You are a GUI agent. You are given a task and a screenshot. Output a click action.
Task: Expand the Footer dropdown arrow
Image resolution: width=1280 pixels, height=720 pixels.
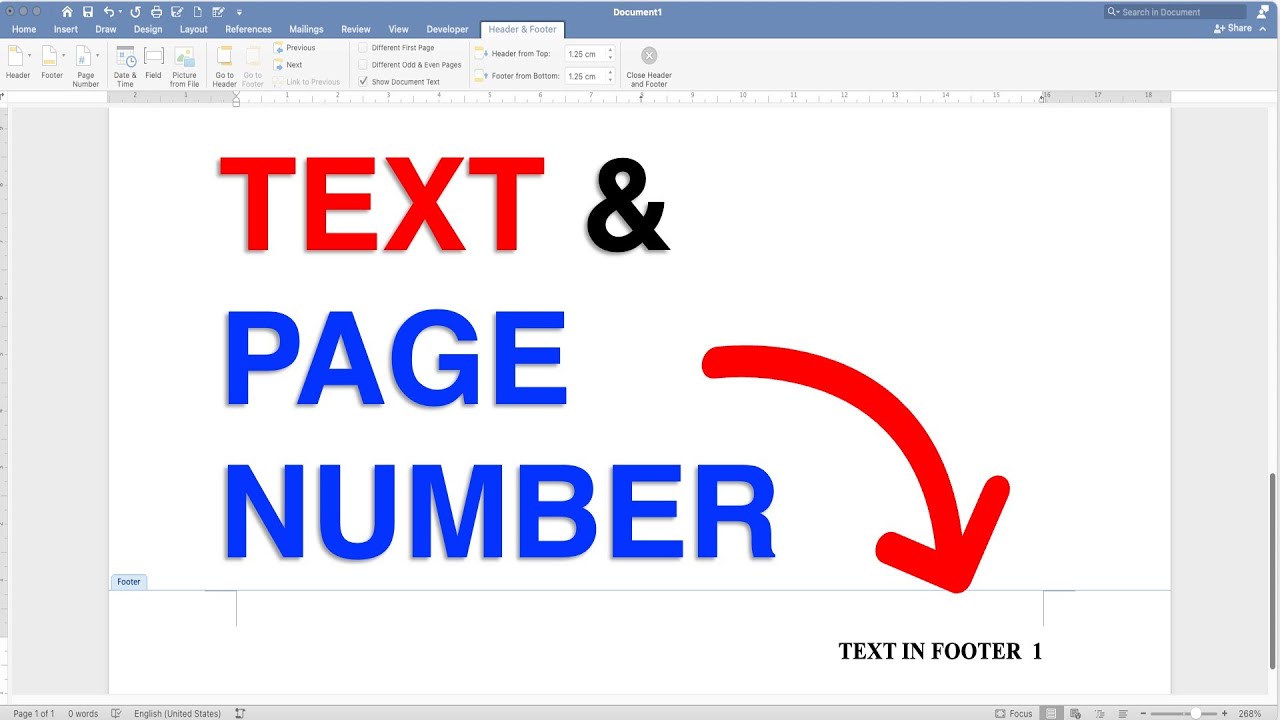64,55
